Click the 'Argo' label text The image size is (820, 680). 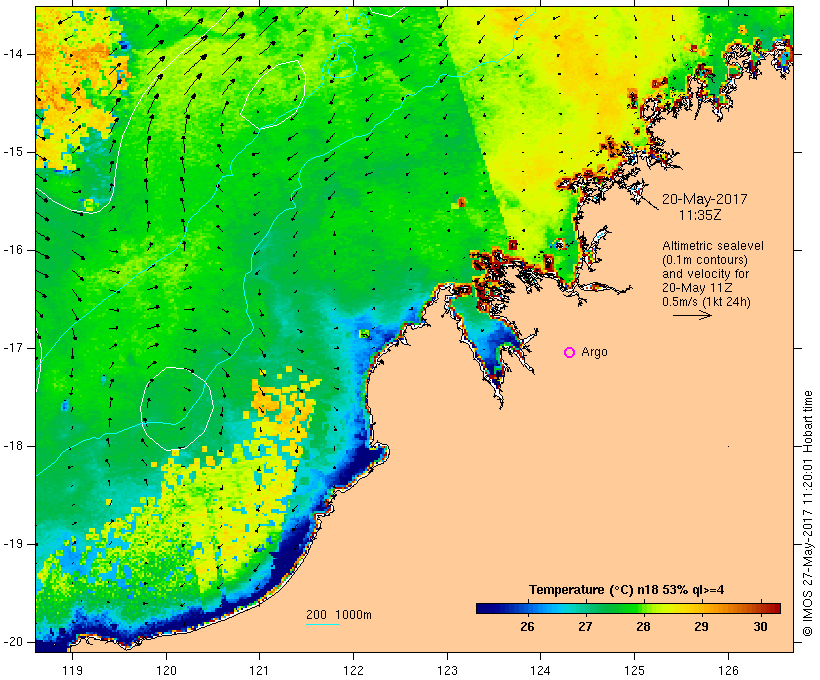(x=595, y=353)
